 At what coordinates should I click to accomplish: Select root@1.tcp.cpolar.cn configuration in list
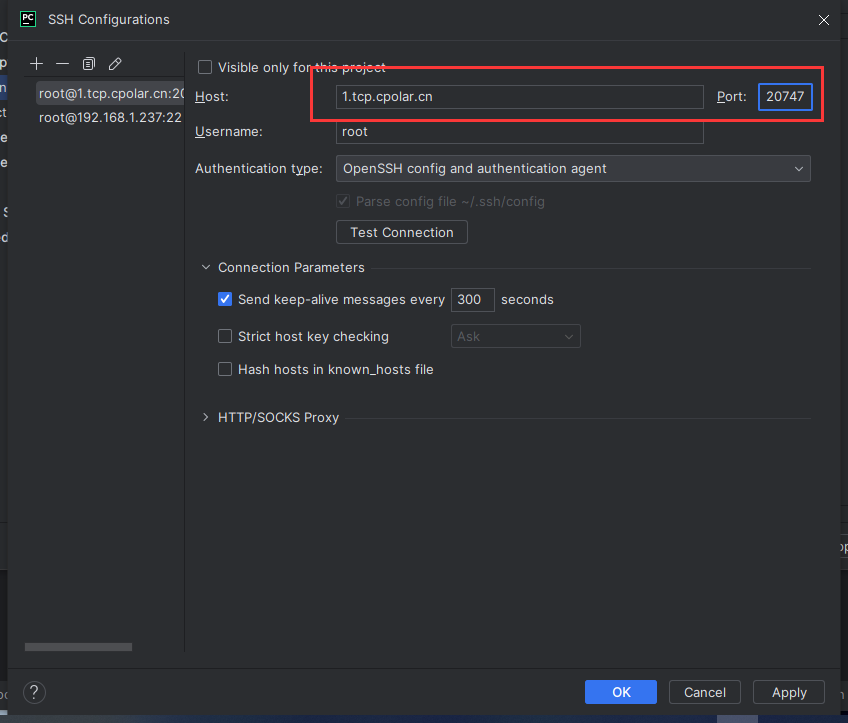[x=110, y=94]
